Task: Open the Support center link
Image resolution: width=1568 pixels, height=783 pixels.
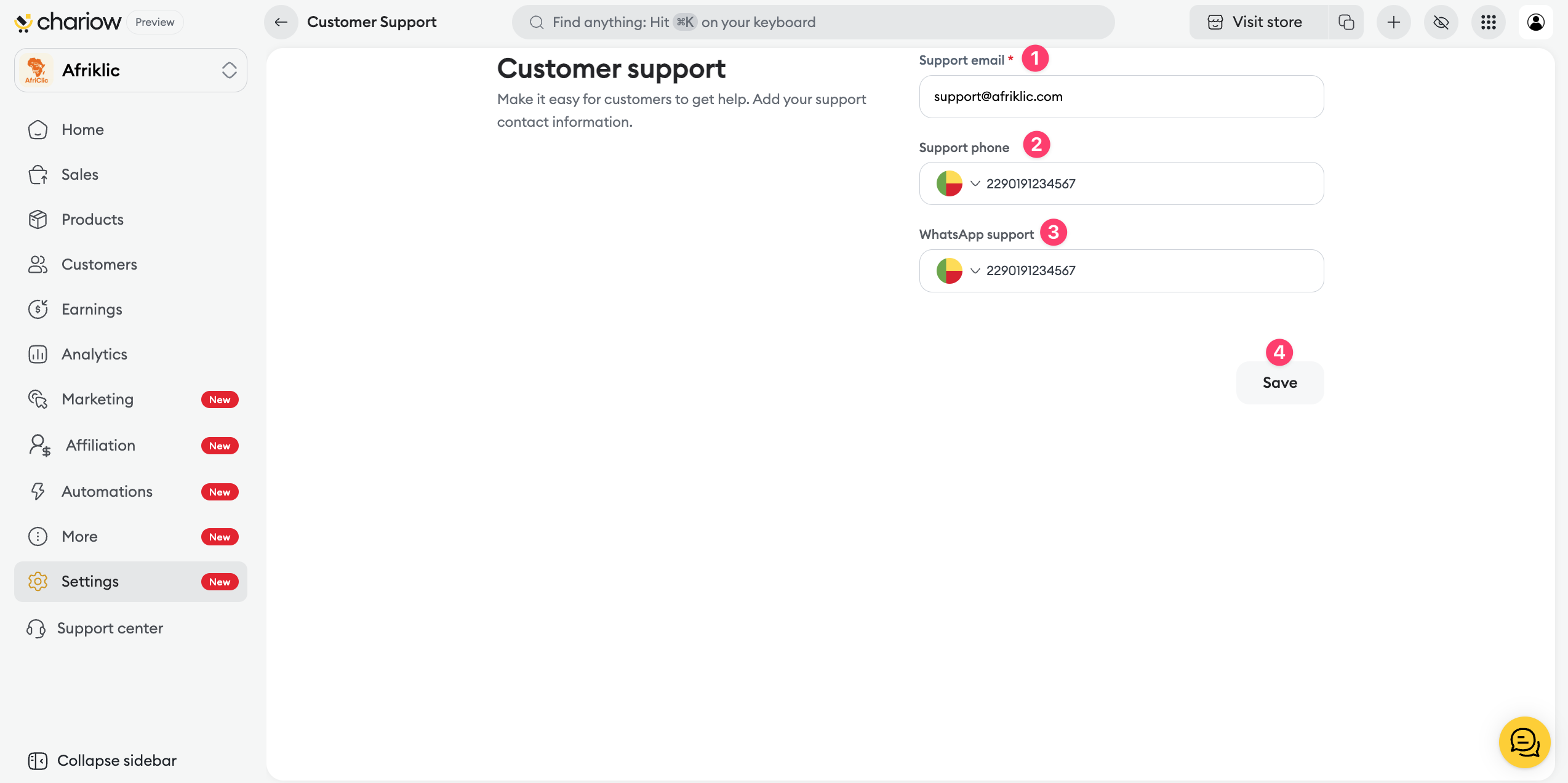Action: (110, 628)
